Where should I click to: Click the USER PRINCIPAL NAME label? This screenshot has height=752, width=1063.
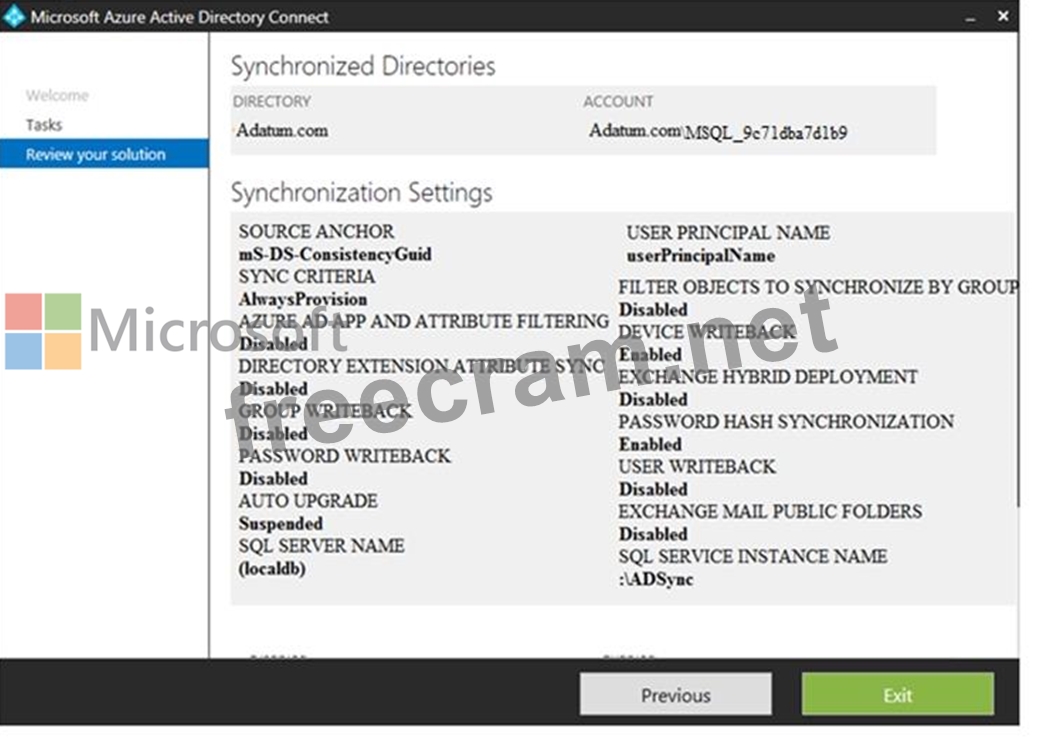[728, 233]
